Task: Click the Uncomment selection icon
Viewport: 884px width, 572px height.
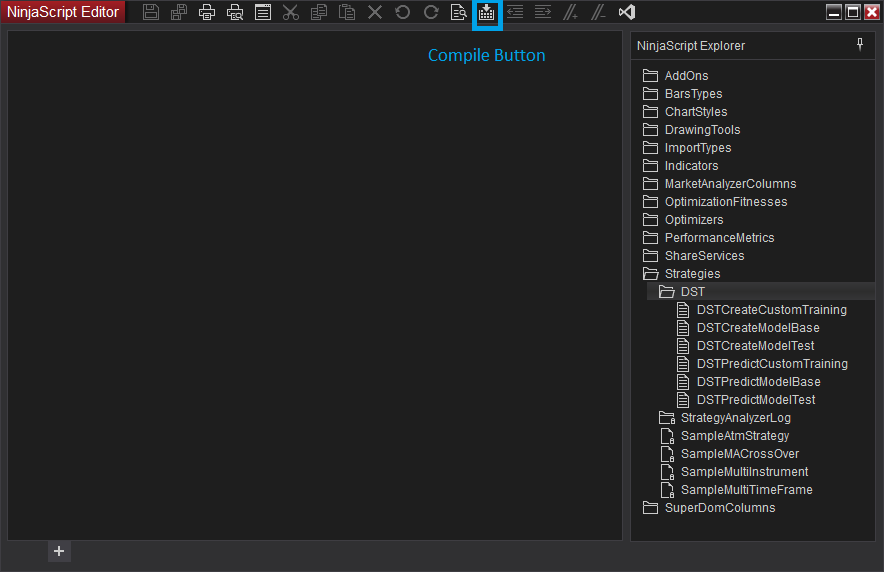Action: (599, 12)
